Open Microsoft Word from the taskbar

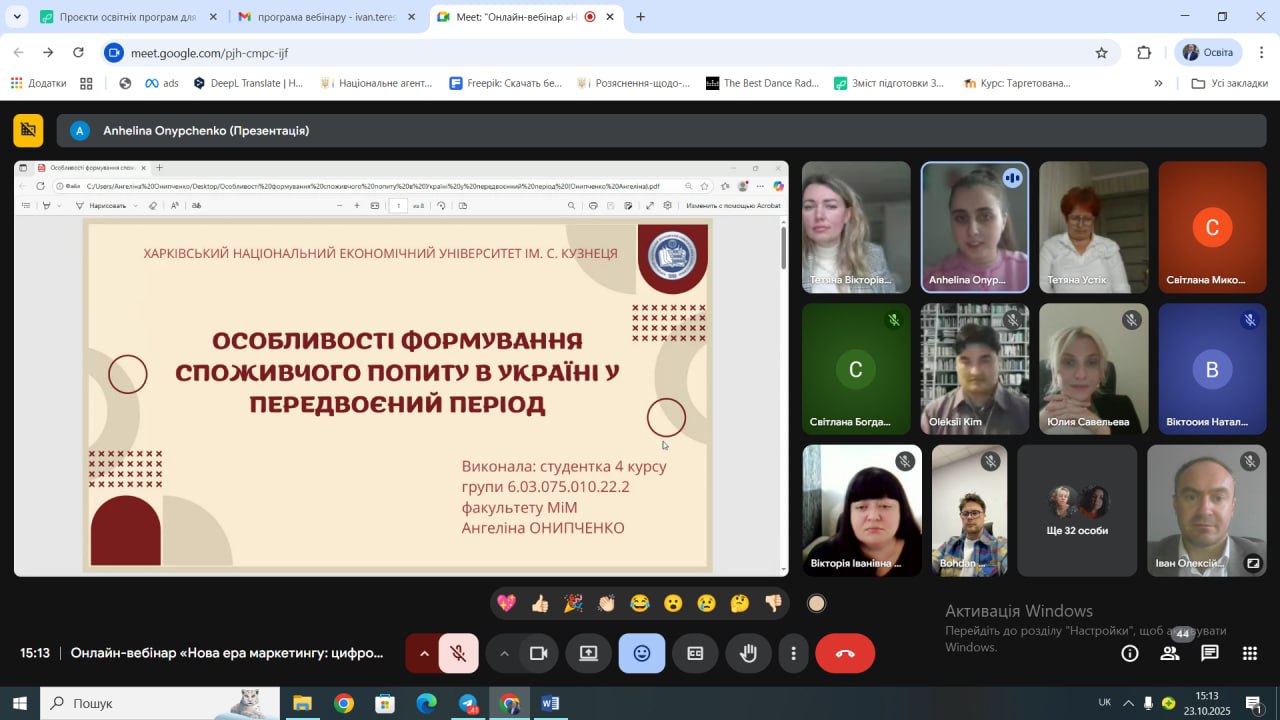pos(550,704)
